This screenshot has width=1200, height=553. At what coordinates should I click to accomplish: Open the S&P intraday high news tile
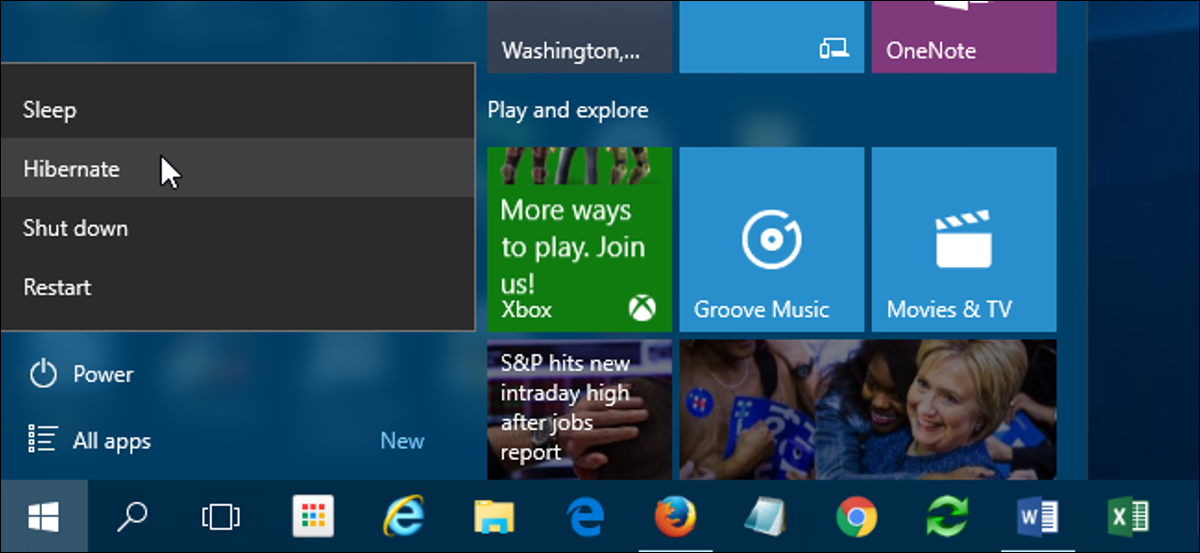point(579,409)
